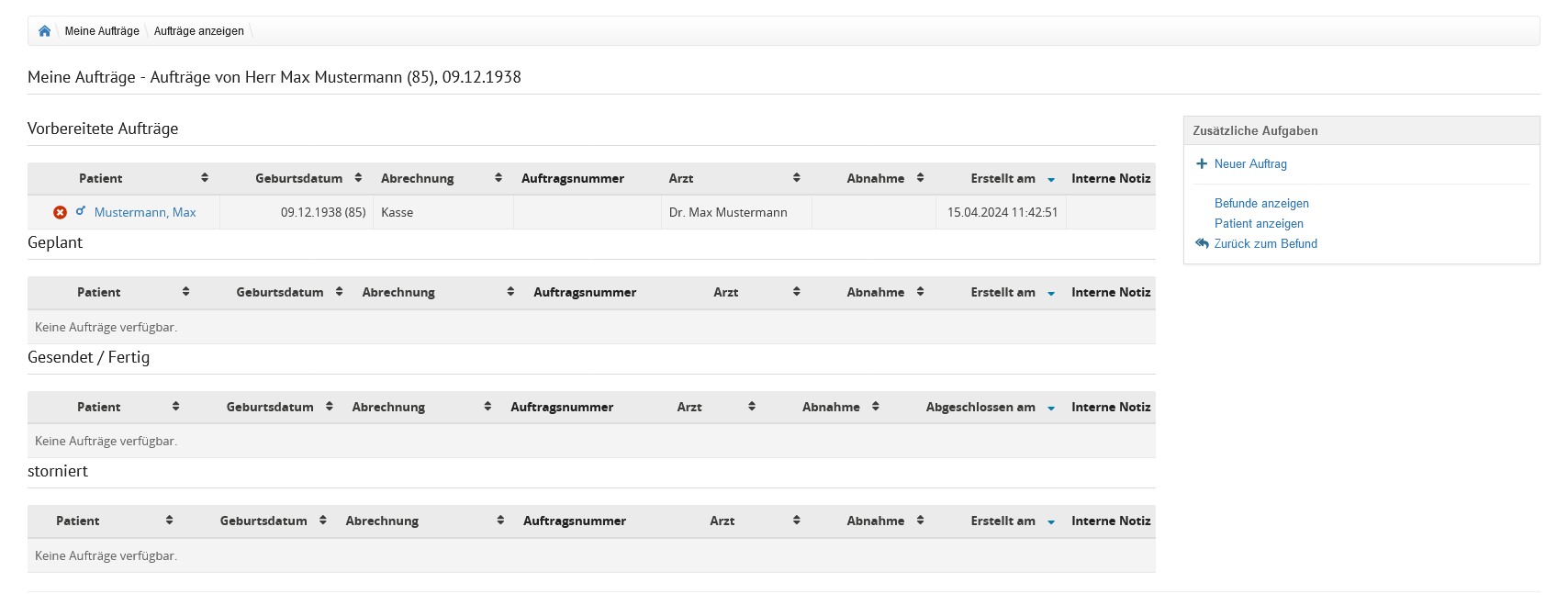Open Meine Aufträge breadcrumb item

pyautogui.click(x=102, y=31)
